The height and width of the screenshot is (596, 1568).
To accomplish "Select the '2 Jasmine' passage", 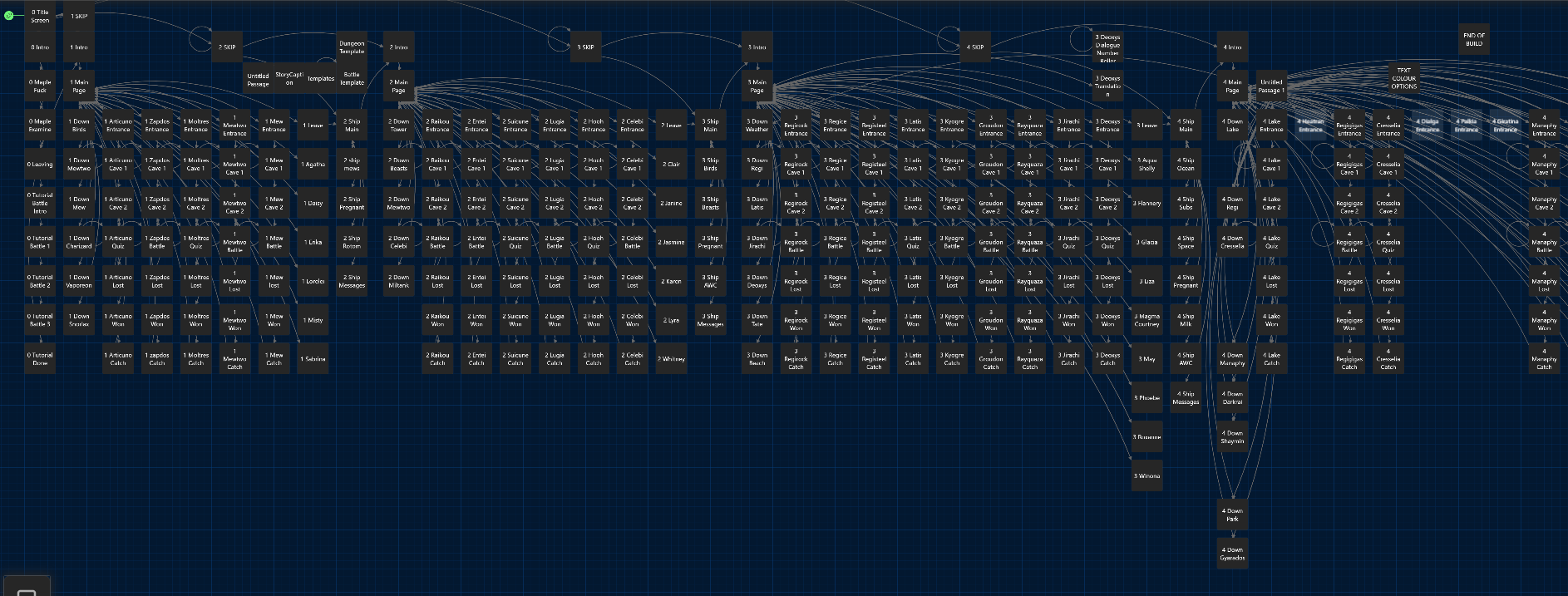I will pyautogui.click(x=672, y=243).
